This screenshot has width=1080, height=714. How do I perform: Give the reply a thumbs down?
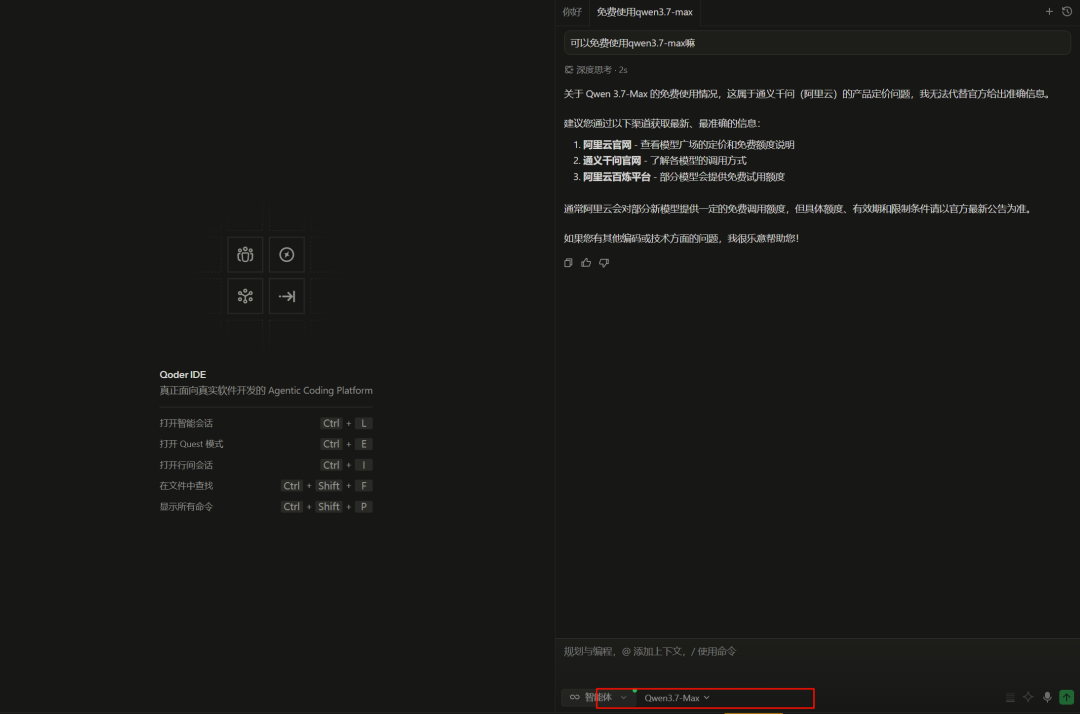tap(604, 262)
